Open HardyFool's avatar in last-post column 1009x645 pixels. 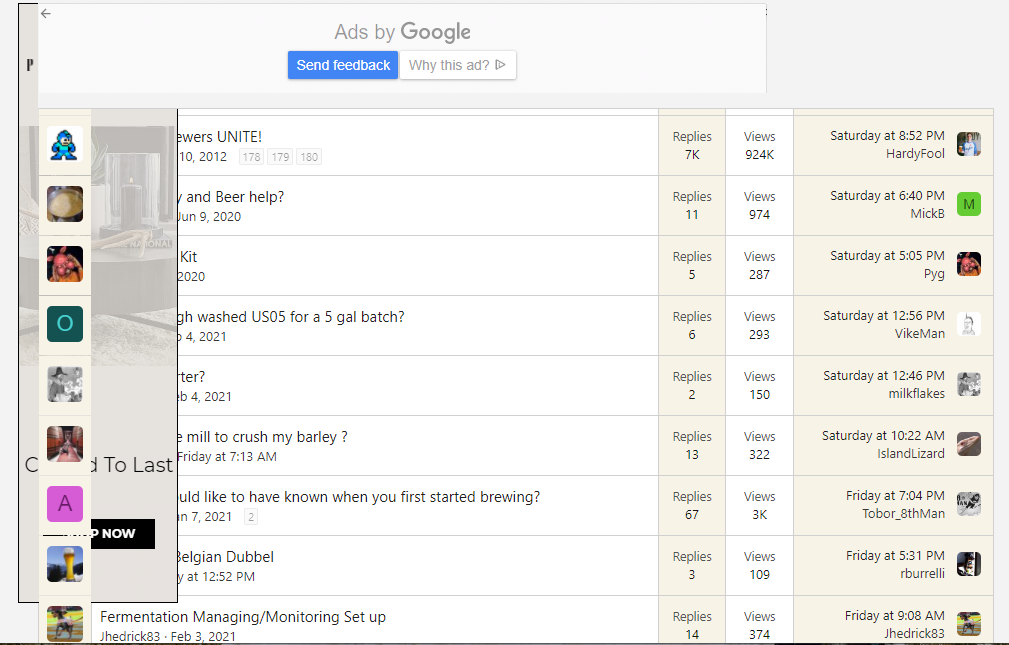tap(968, 144)
